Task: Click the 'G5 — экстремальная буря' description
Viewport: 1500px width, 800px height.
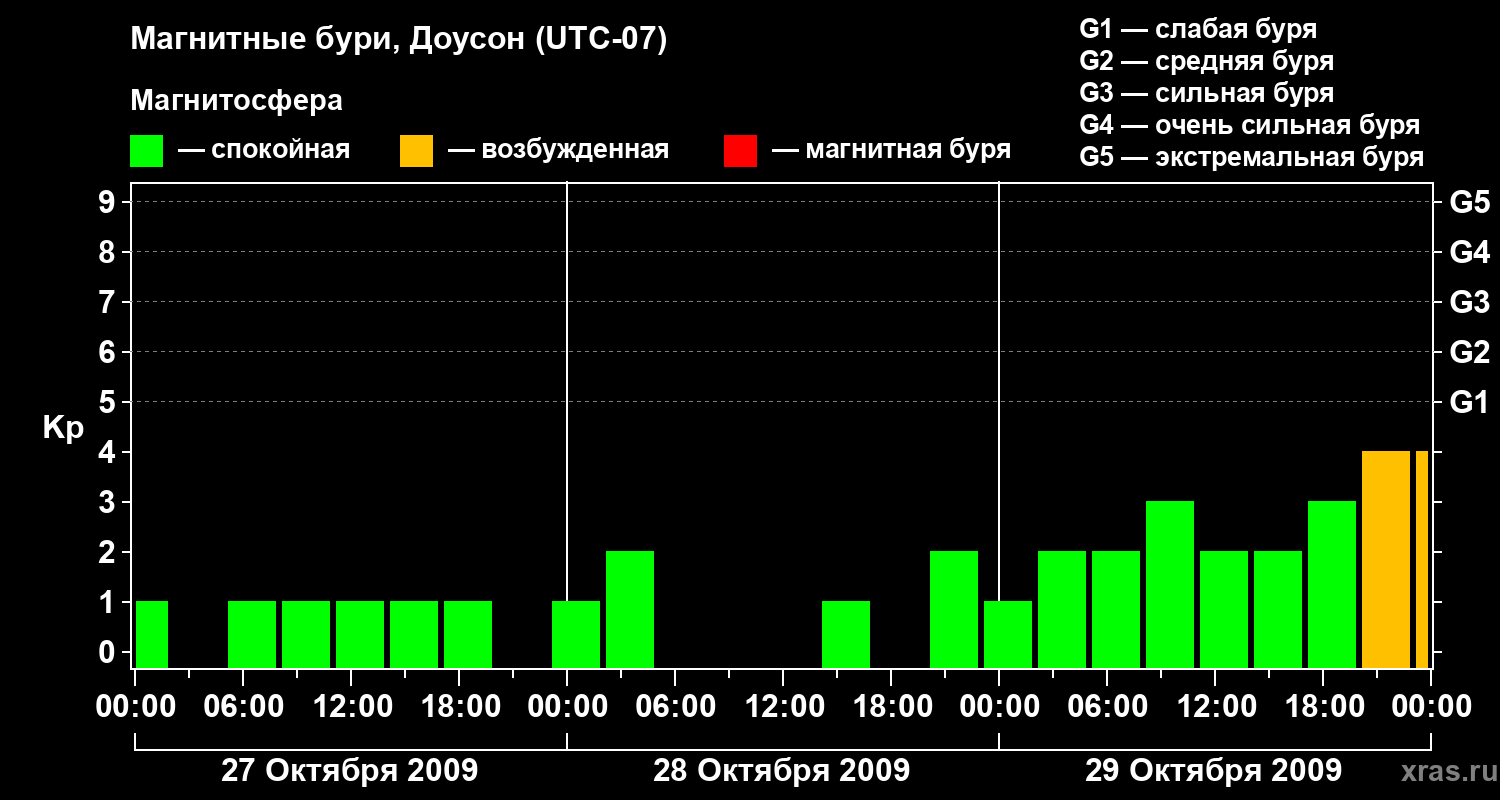Action: click(1252, 157)
